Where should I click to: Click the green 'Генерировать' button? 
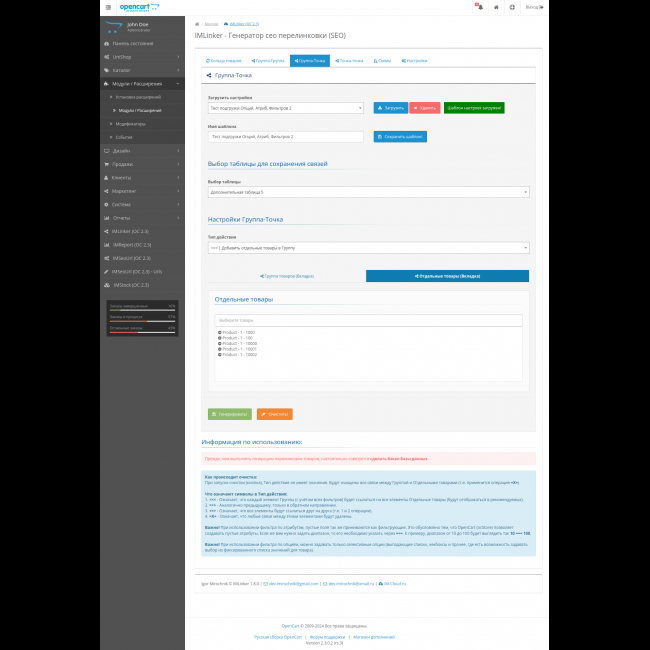click(229, 414)
